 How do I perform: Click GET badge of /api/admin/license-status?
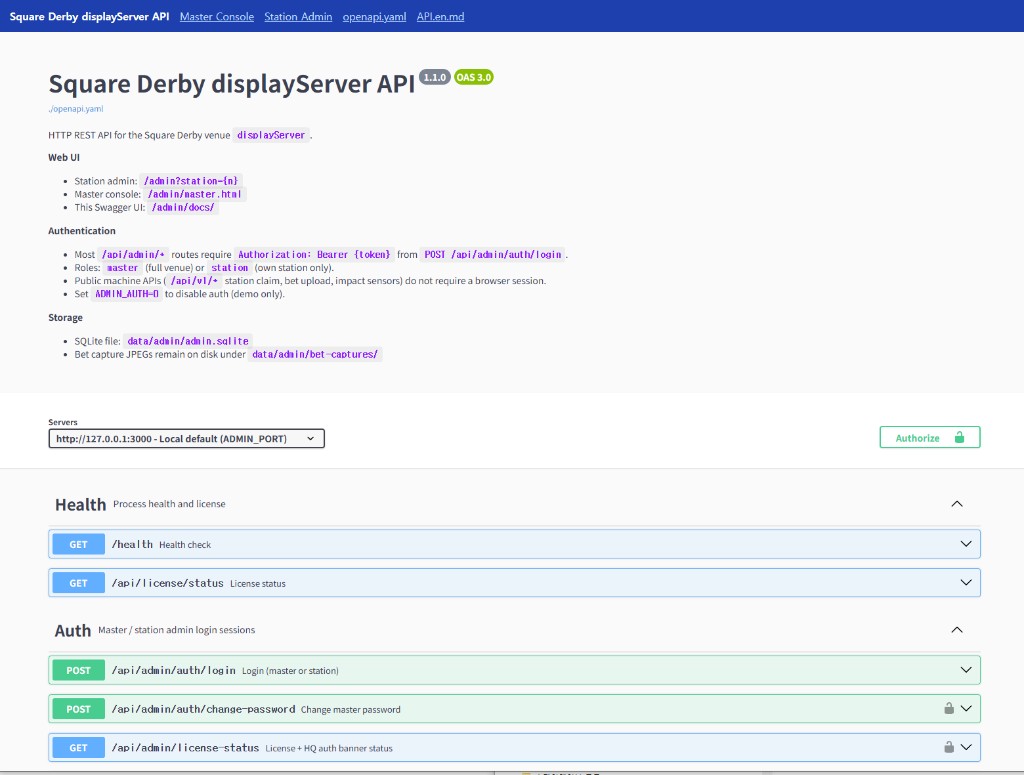pyautogui.click(x=78, y=748)
